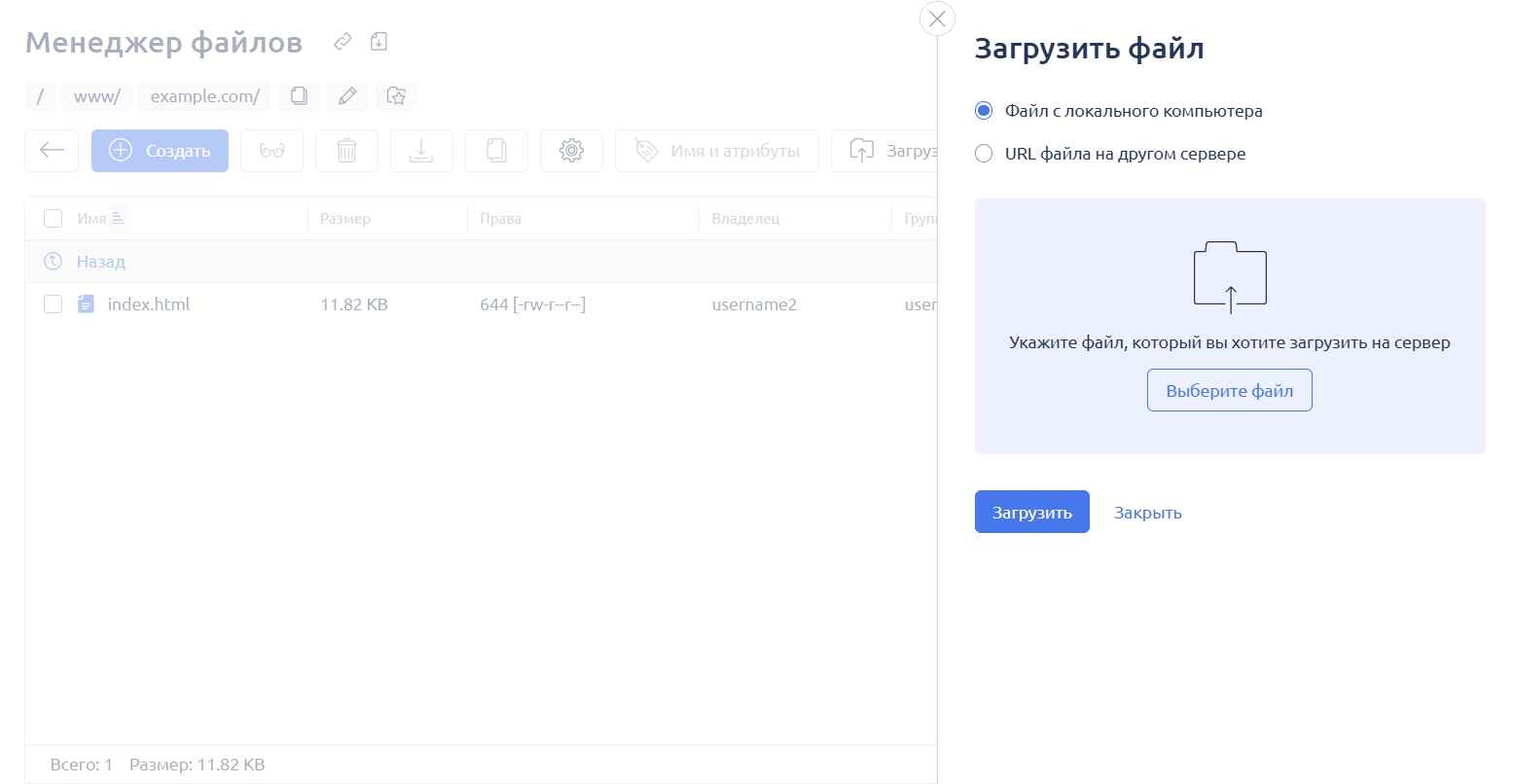
Task: Tick the checkbox next to index.html
Action: [x=54, y=304]
